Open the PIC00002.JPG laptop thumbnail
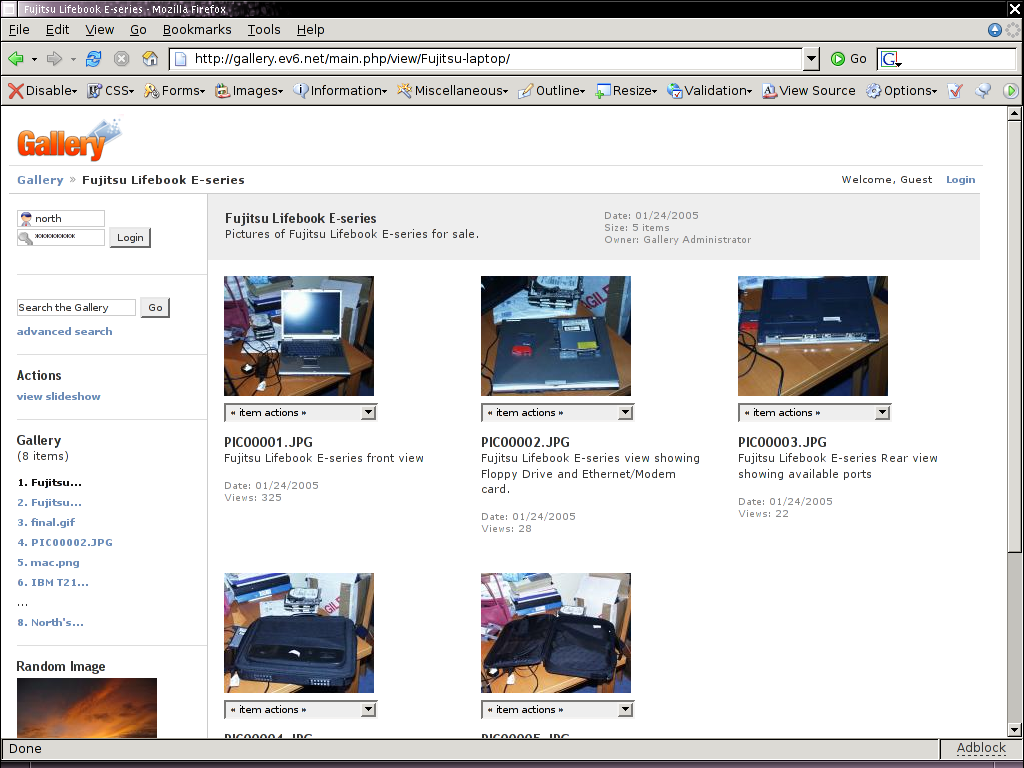Screen dimensions: 1024x768 [555, 336]
